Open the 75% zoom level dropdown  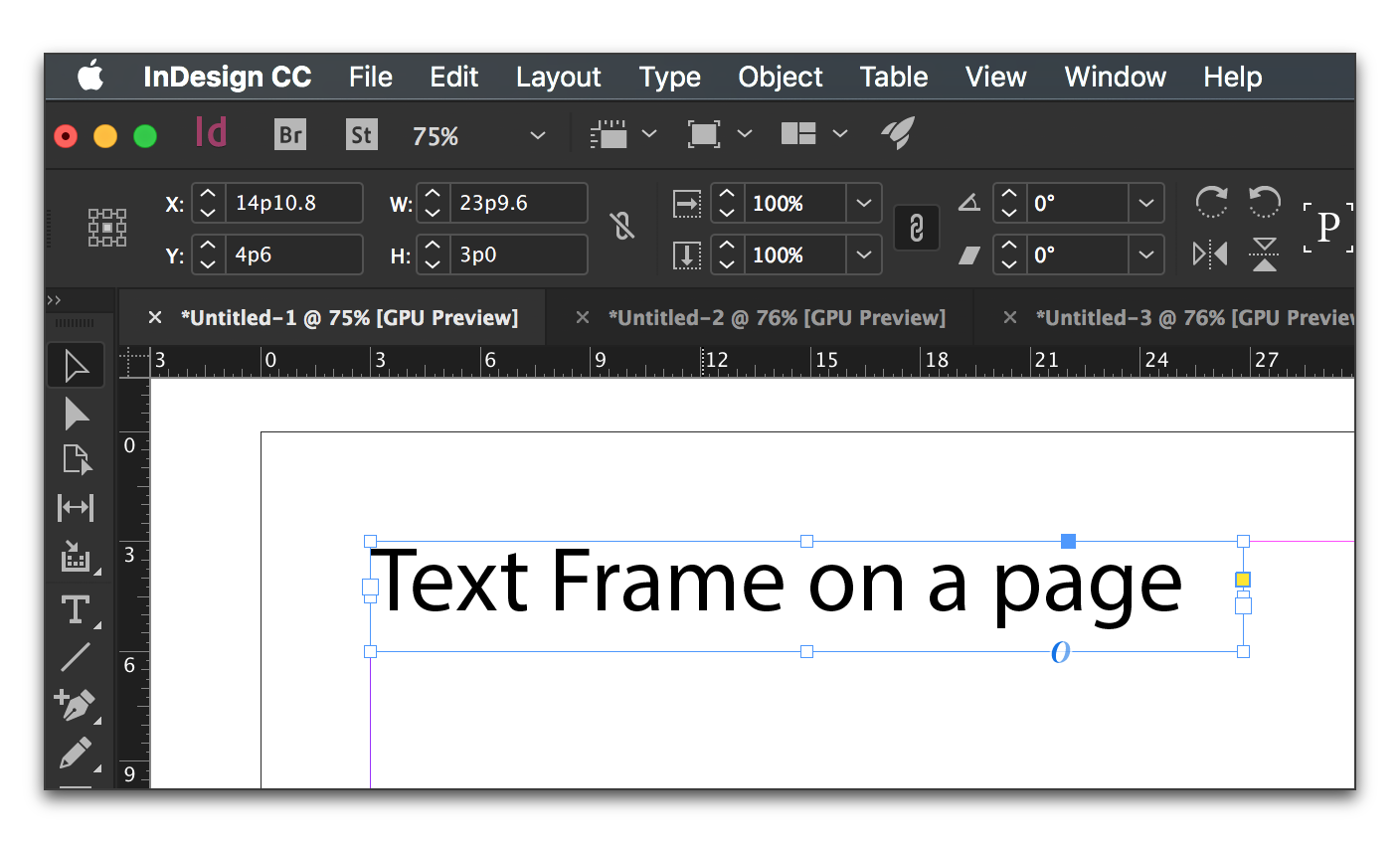pos(538,135)
